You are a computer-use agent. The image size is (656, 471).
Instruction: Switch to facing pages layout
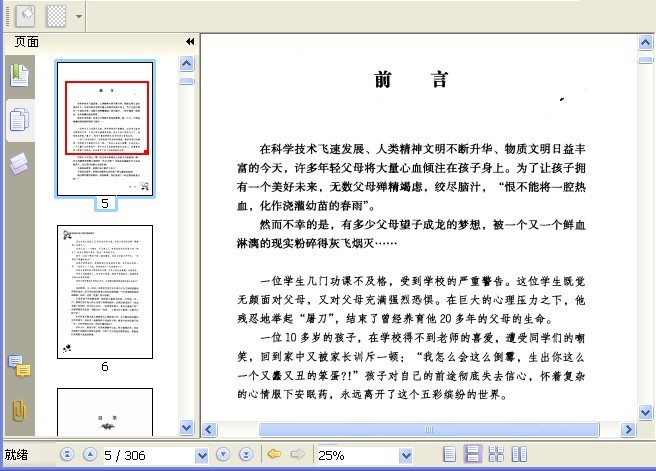point(519,454)
